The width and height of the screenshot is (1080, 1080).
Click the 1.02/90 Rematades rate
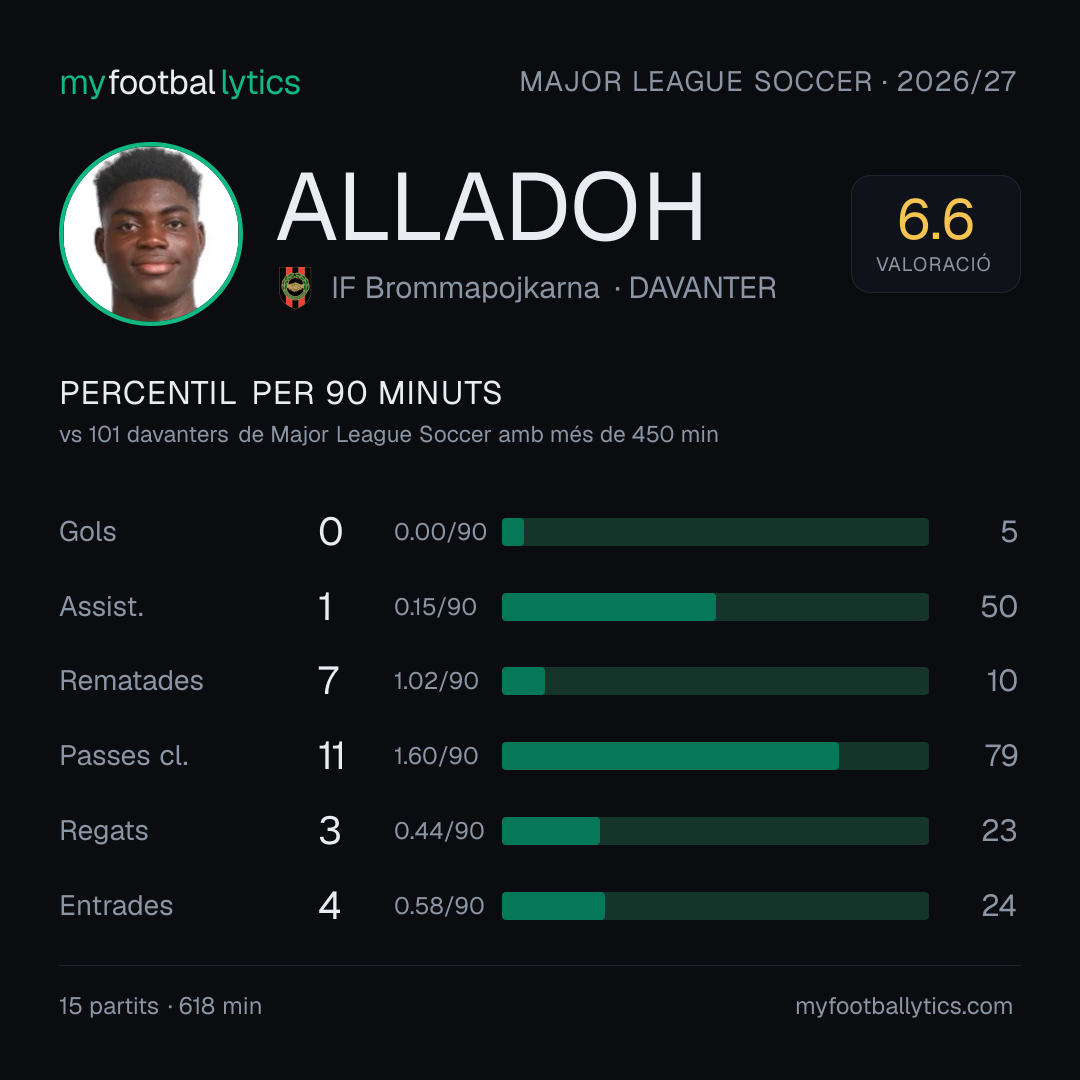(436, 681)
